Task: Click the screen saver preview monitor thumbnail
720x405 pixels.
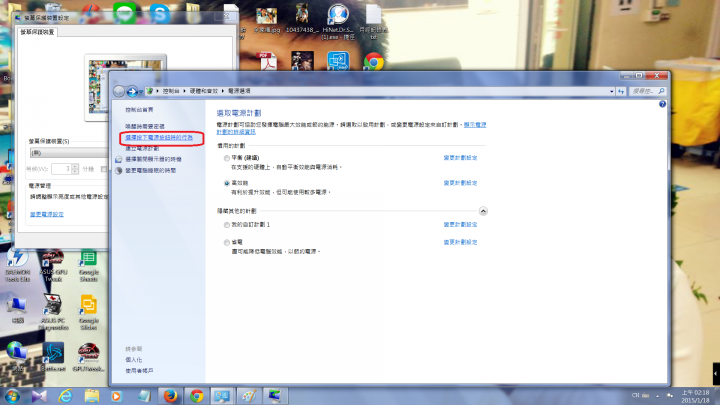Action: (x=125, y=87)
